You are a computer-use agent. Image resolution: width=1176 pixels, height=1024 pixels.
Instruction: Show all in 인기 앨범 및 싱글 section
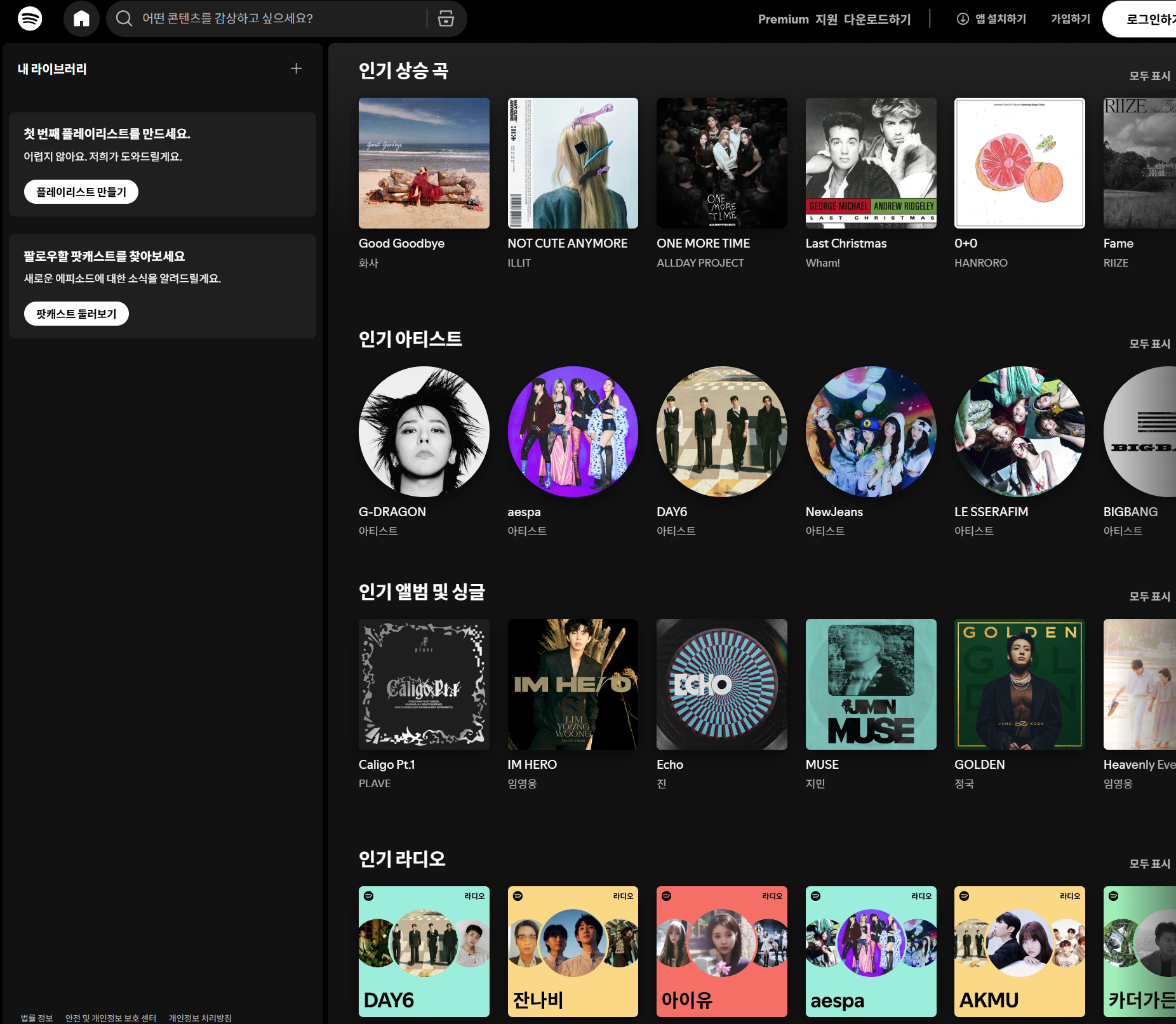pyautogui.click(x=1149, y=597)
